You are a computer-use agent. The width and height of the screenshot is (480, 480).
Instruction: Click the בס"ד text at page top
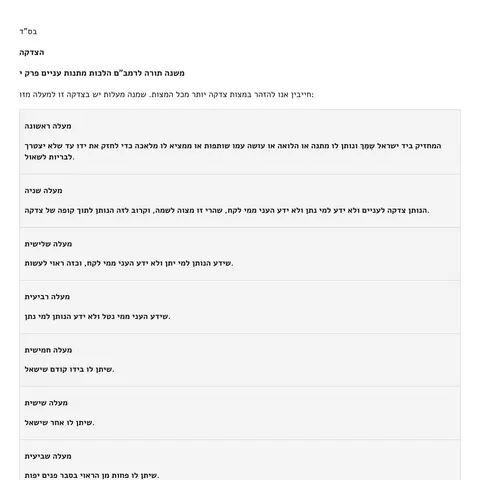28,32
